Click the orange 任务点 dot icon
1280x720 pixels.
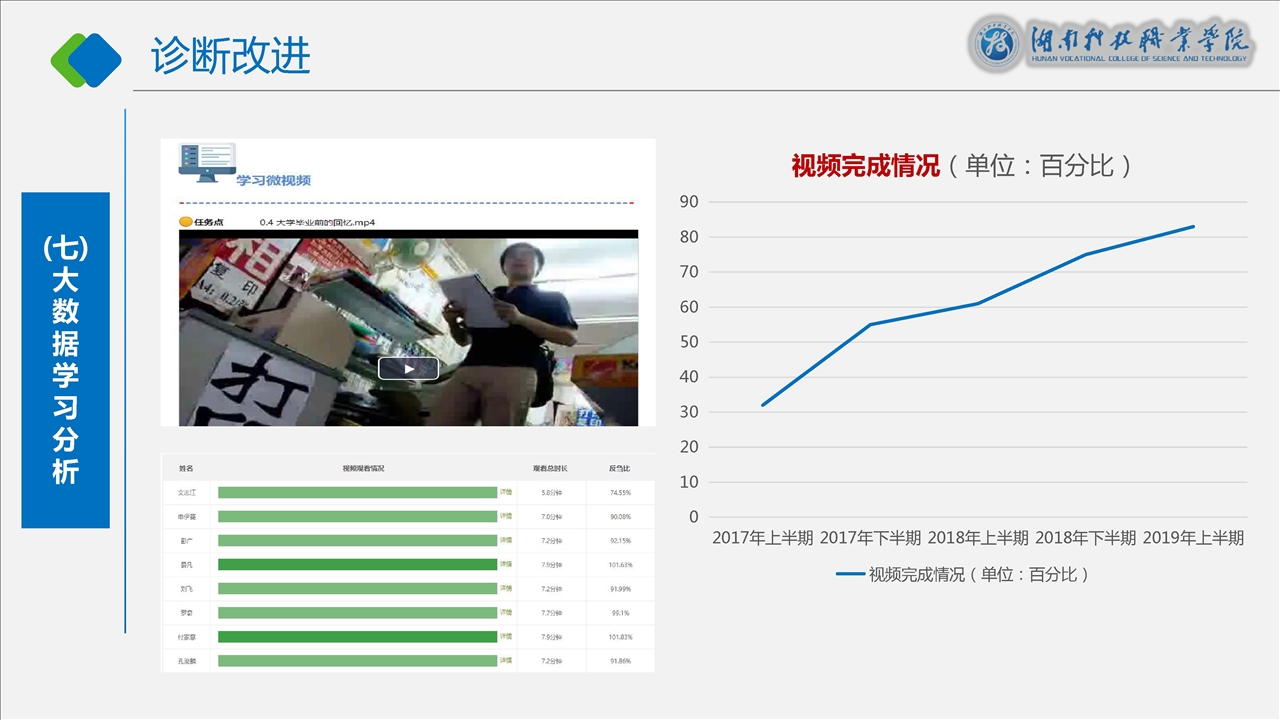[185, 222]
